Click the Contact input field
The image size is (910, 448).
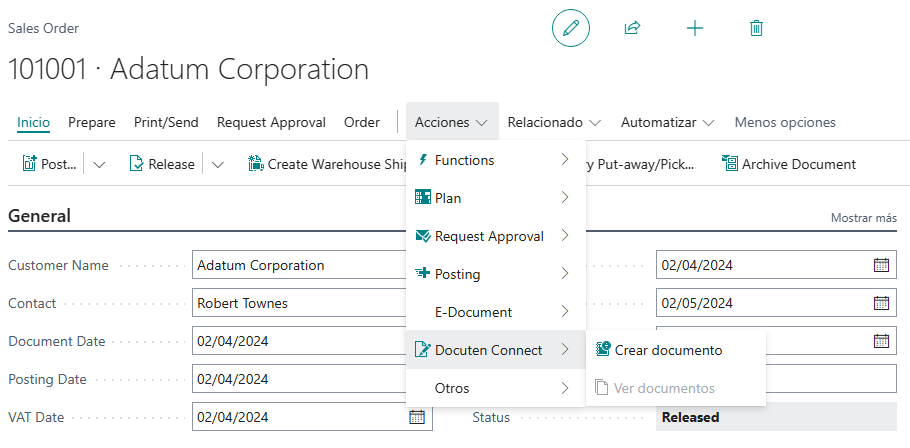pyautogui.click(x=298, y=303)
